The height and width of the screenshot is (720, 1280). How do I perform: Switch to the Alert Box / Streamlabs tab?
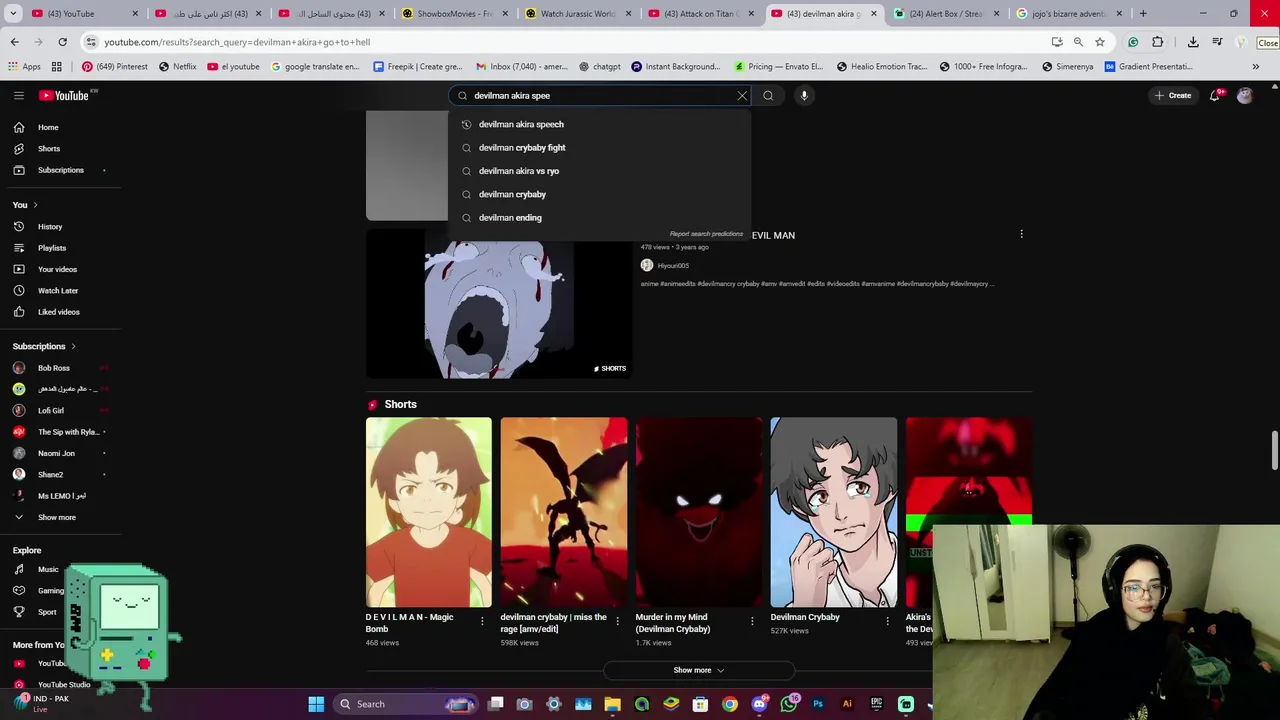click(x=947, y=14)
